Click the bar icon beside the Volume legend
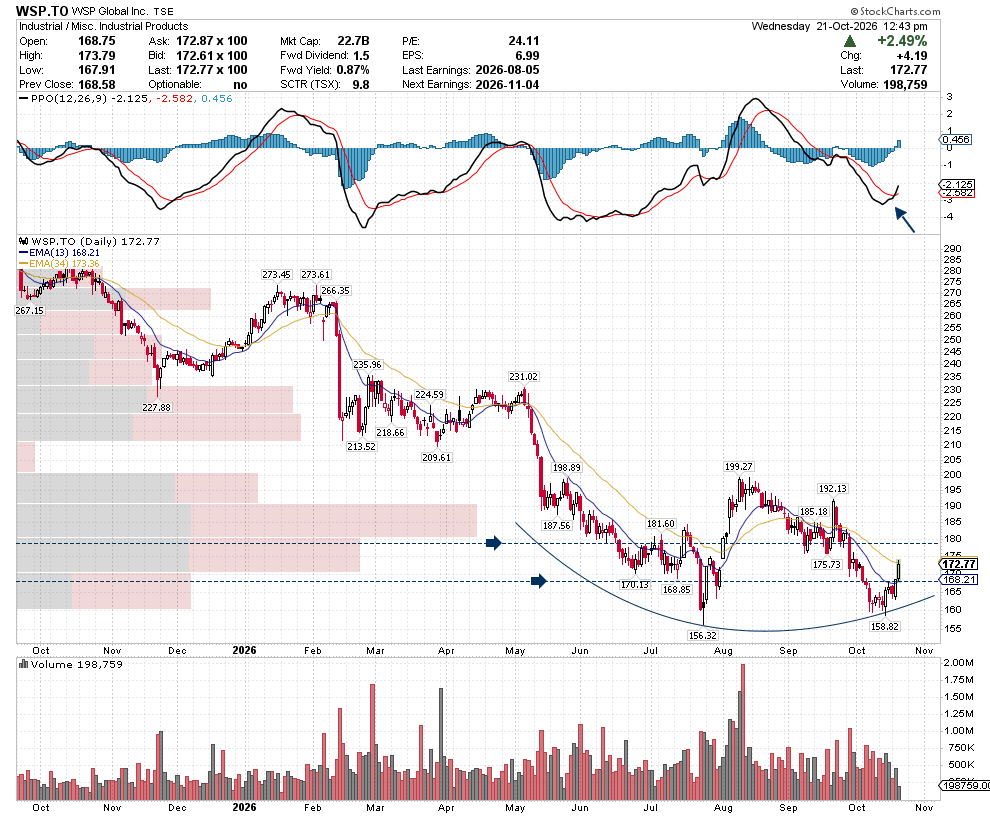The height and width of the screenshot is (817, 990). click(23, 664)
